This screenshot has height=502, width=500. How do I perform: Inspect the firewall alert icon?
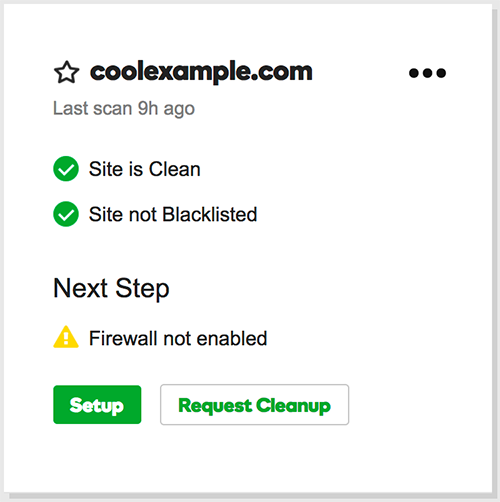click(66, 337)
